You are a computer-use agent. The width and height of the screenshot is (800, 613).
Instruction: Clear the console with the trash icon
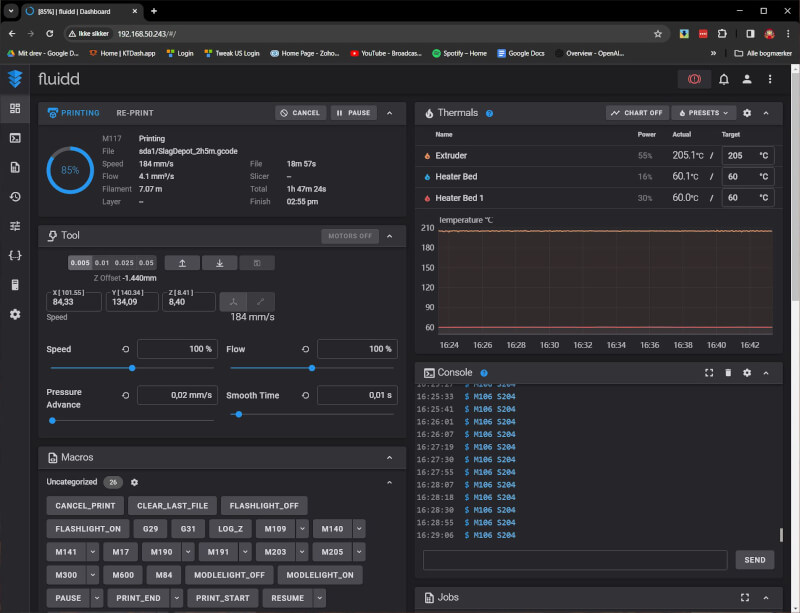tap(728, 372)
